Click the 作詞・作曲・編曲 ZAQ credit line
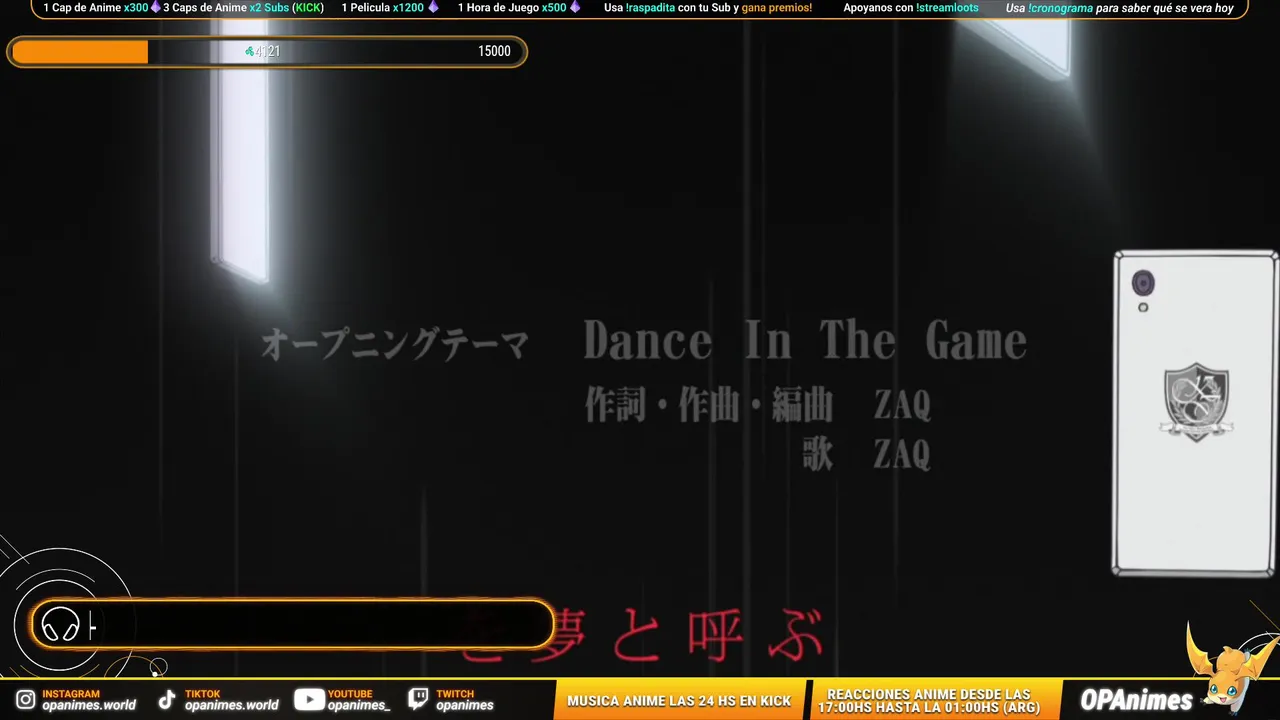The height and width of the screenshot is (720, 1280). pyautogui.click(x=758, y=405)
